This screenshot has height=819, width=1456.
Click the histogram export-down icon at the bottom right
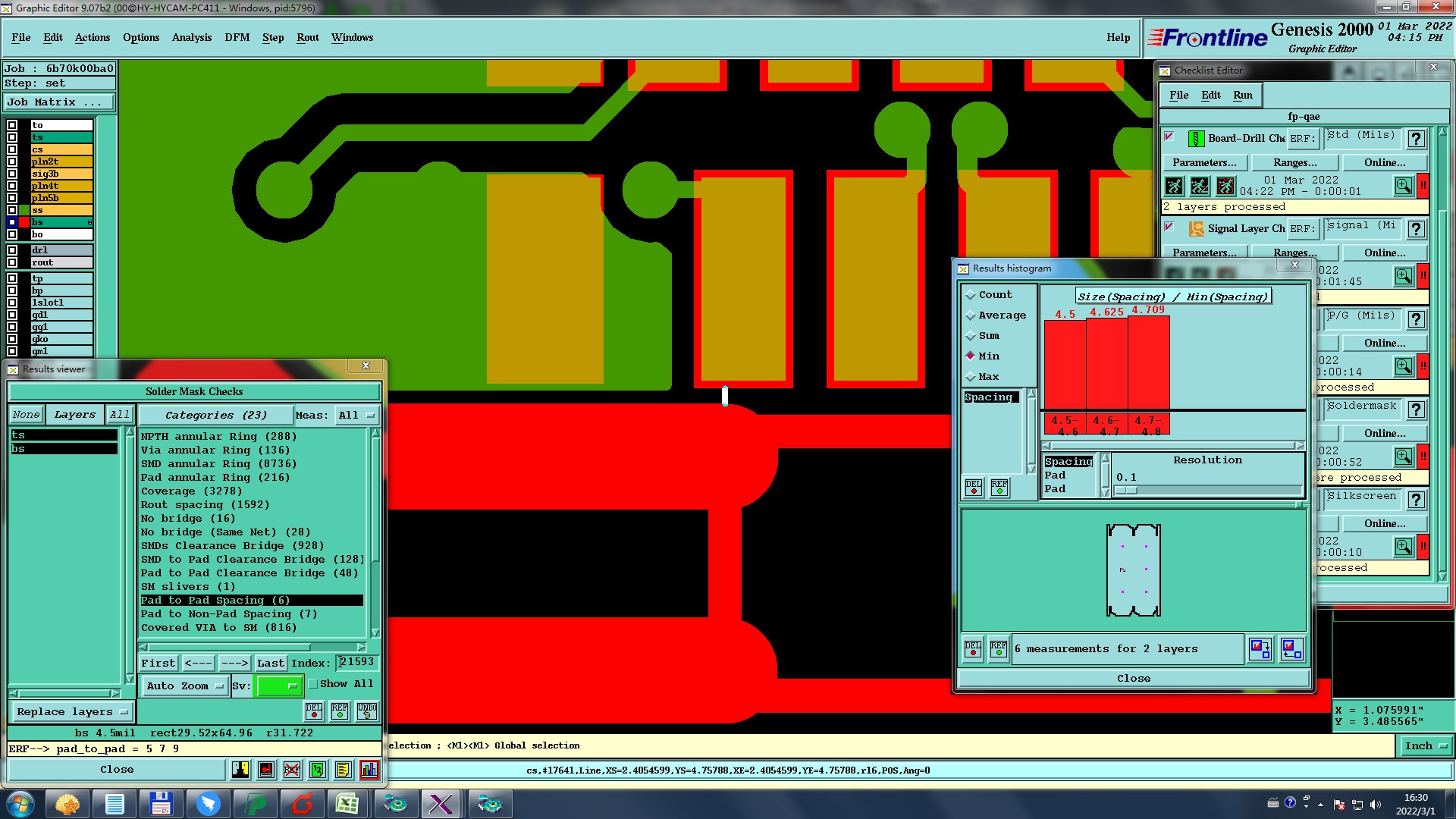[x=1260, y=649]
